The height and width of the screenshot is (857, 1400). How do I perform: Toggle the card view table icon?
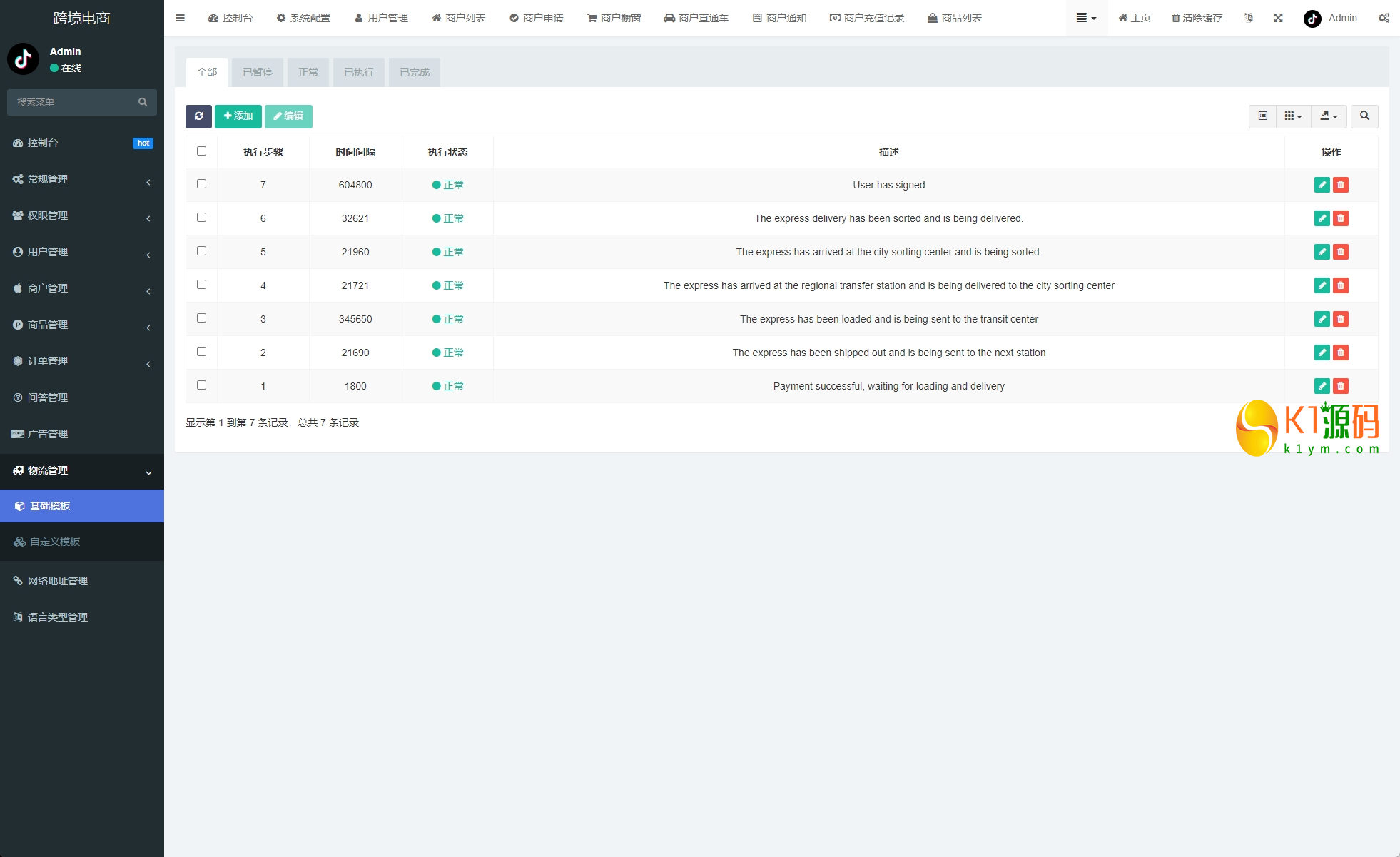pos(1262,116)
